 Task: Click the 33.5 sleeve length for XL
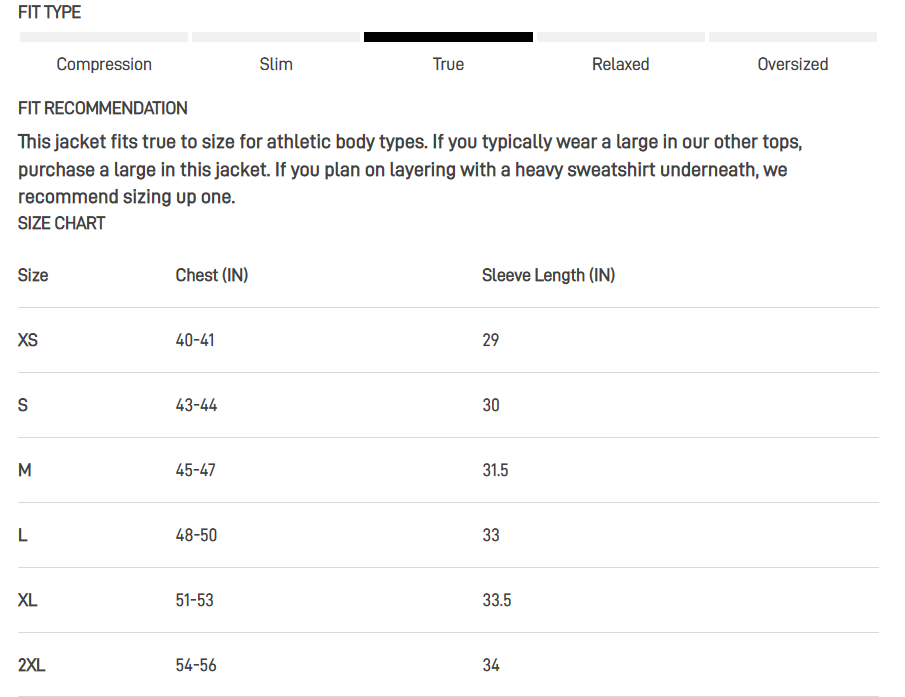pyautogui.click(x=497, y=600)
